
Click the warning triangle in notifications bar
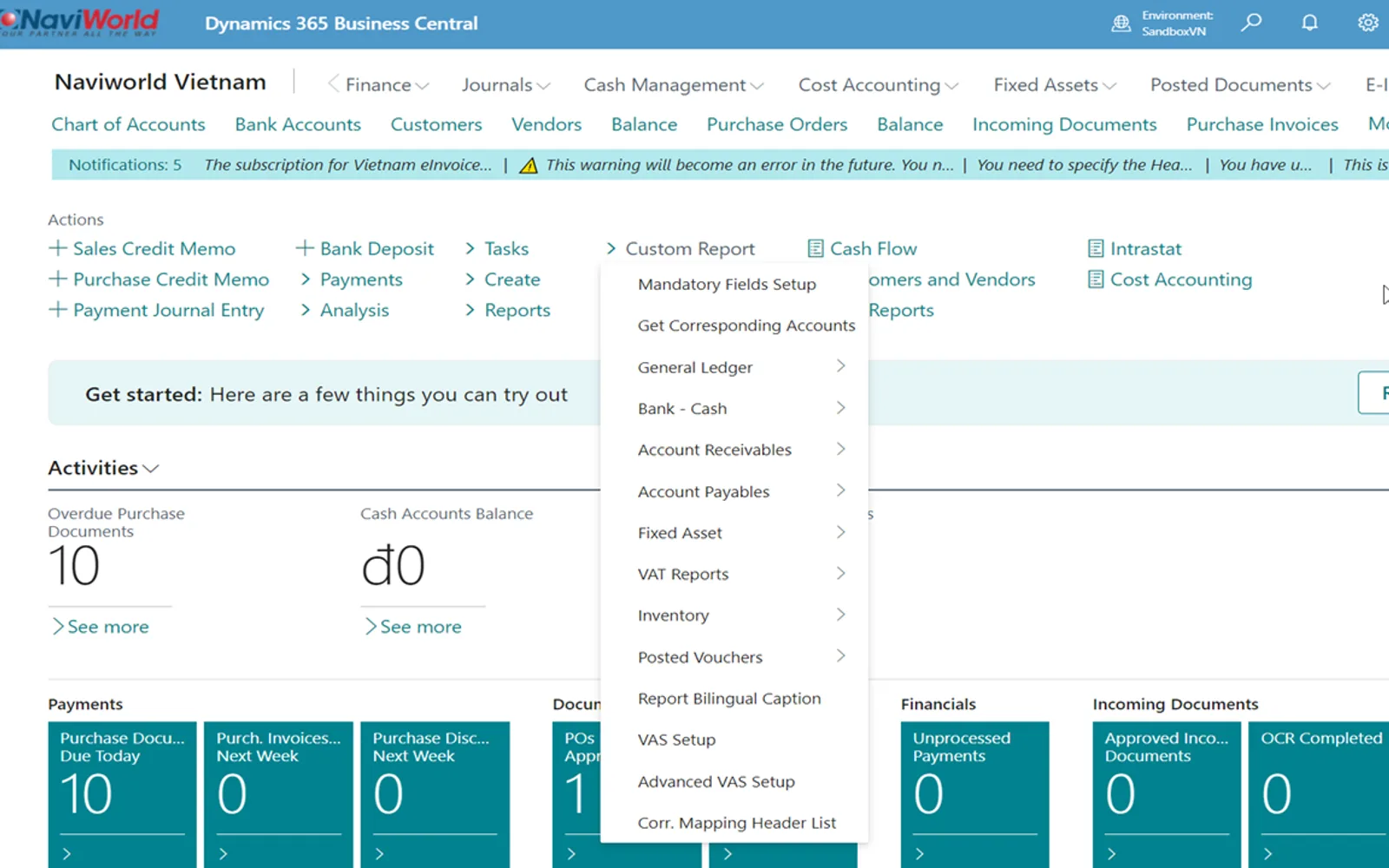pos(528,165)
